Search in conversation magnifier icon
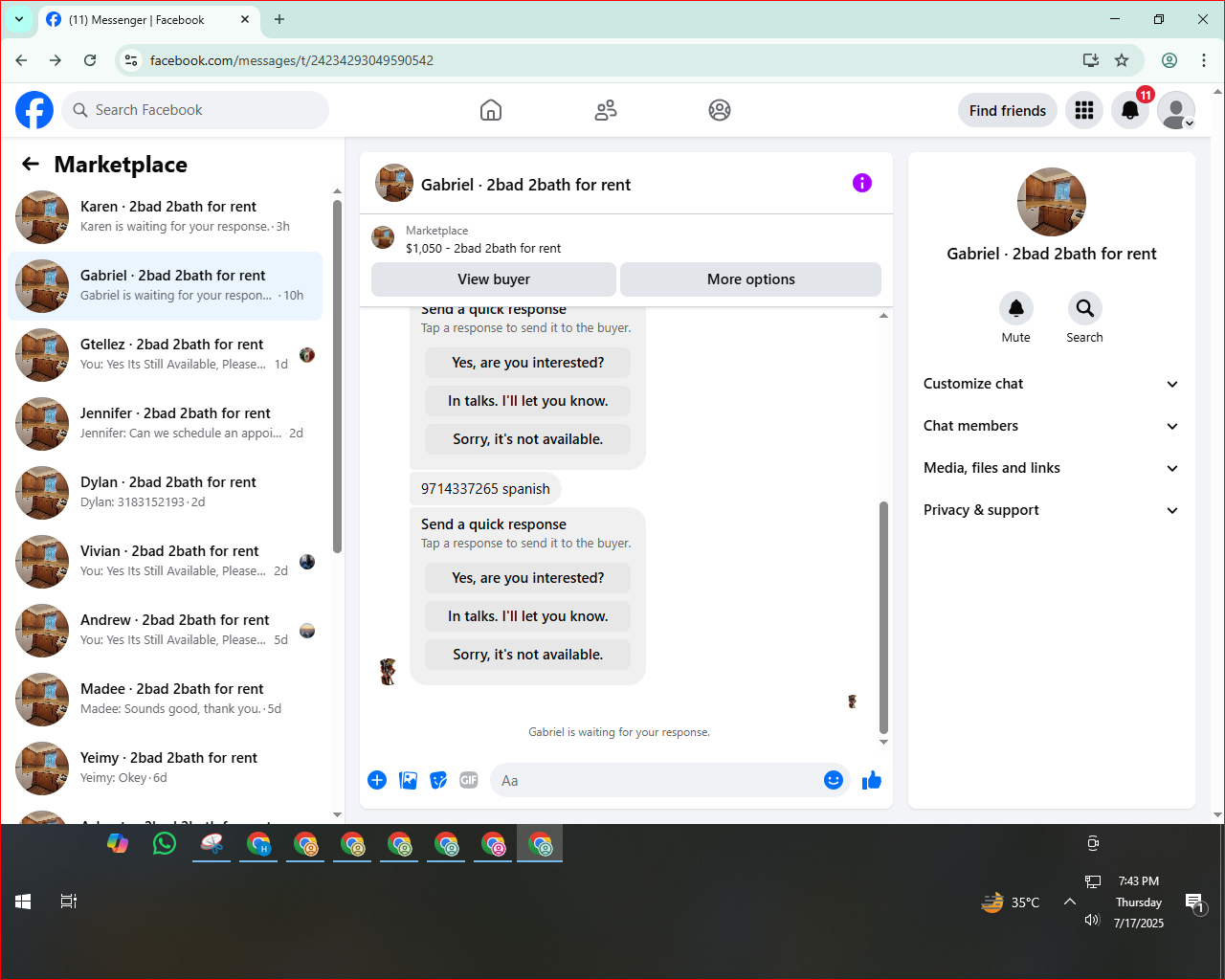Viewport: 1225px width, 980px height. point(1085,308)
